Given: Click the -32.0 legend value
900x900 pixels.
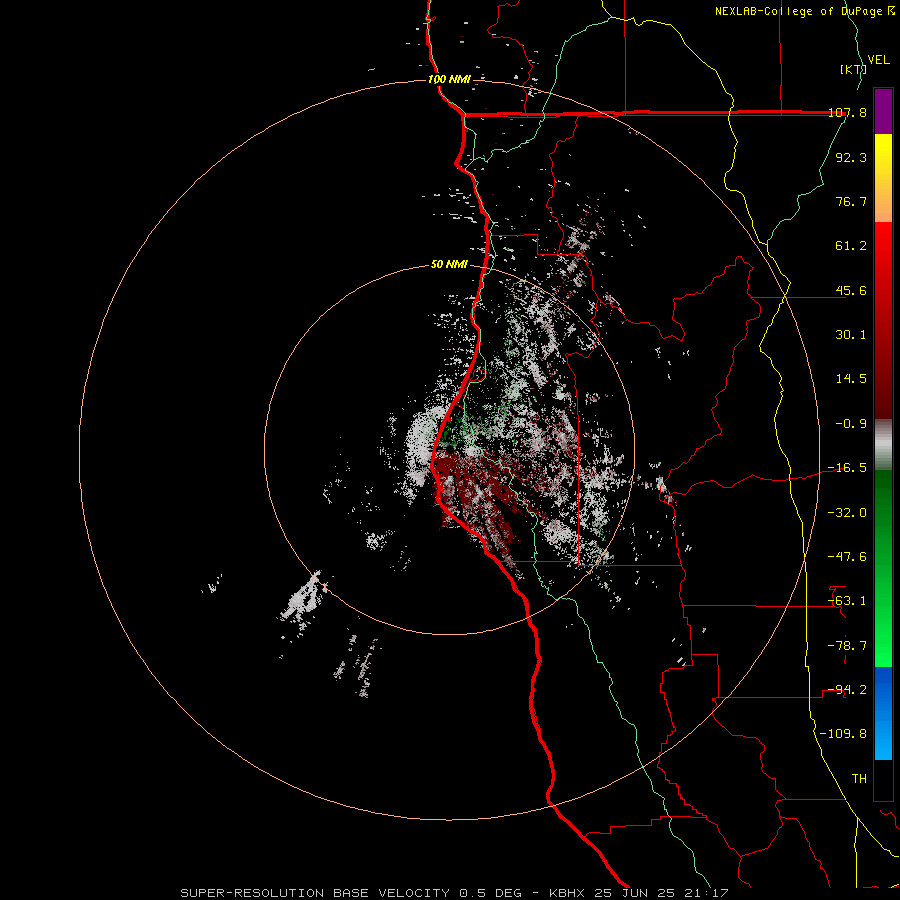Looking at the screenshot, I should pyautogui.click(x=847, y=513).
